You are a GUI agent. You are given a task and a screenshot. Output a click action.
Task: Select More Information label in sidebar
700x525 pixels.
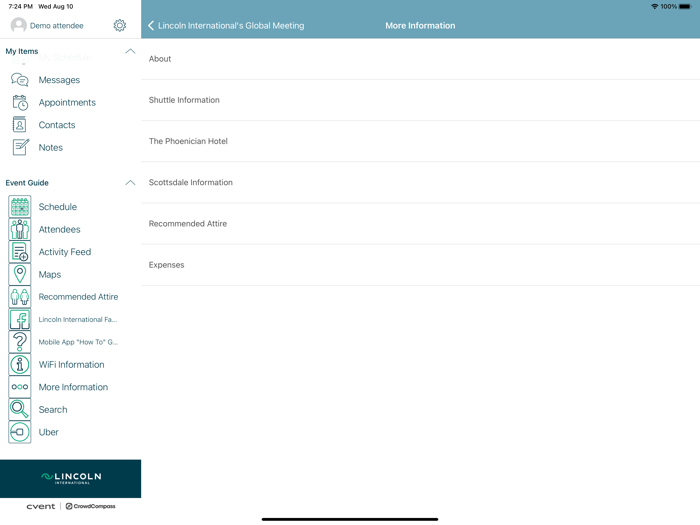click(x=73, y=387)
